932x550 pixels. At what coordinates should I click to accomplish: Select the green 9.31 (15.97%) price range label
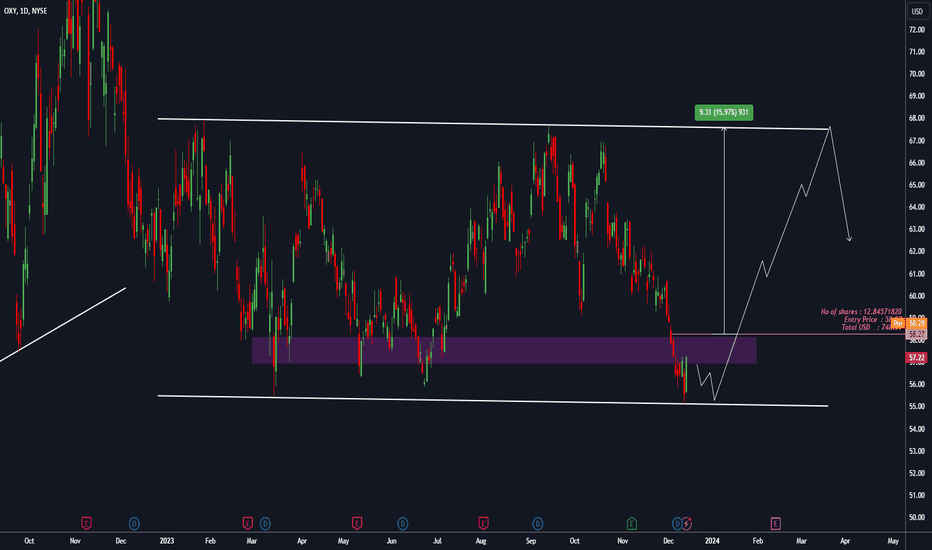click(x=723, y=112)
